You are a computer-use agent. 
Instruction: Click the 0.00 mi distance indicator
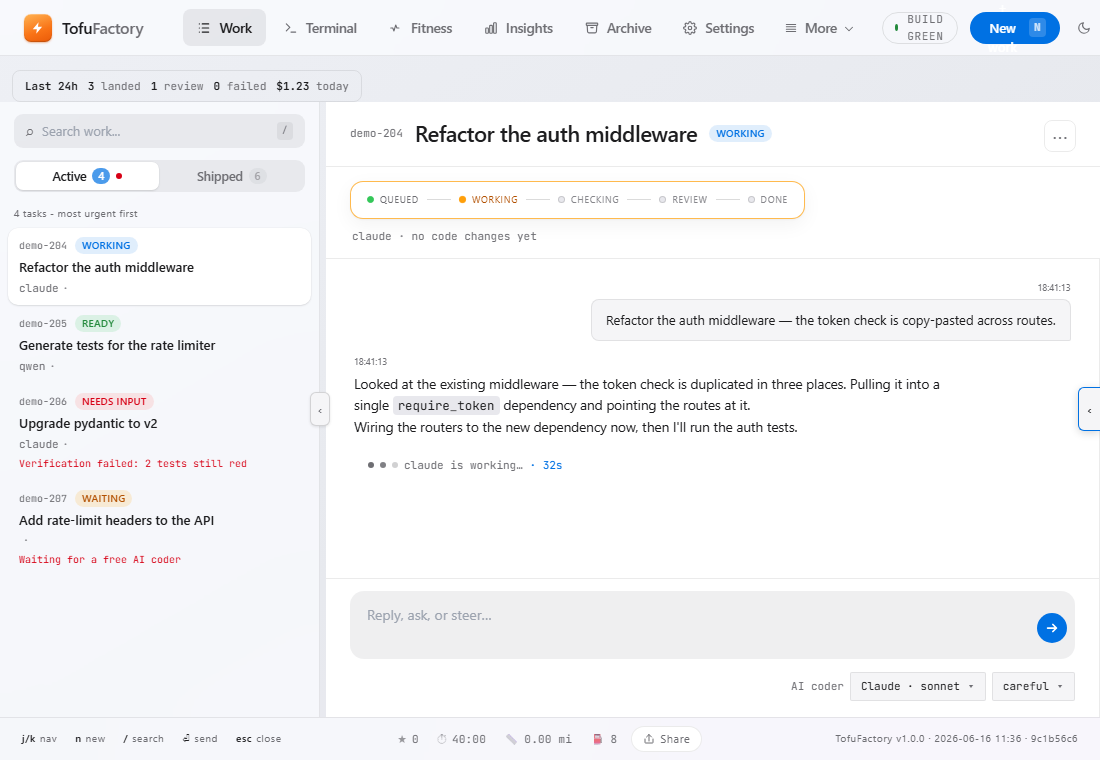[539, 739]
